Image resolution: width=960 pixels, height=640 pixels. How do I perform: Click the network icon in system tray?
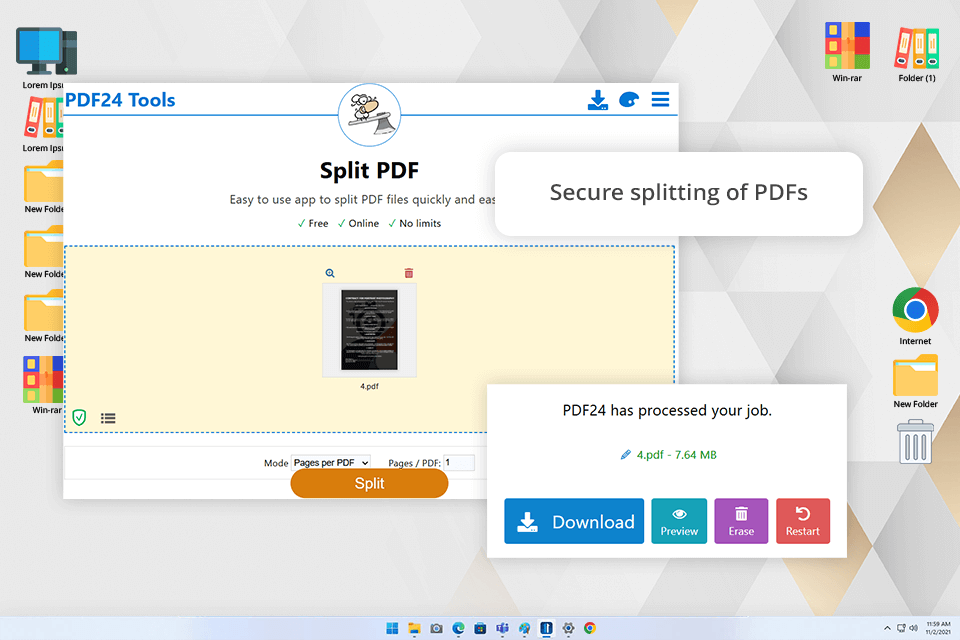901,628
